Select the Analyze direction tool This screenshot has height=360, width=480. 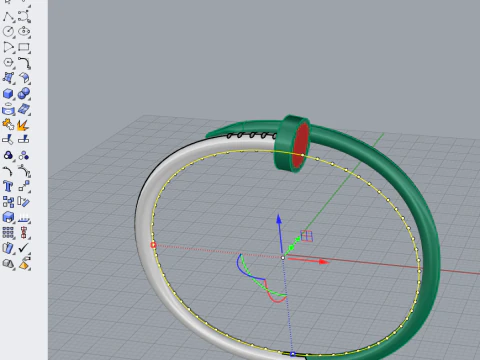pyautogui.click(x=8, y=248)
